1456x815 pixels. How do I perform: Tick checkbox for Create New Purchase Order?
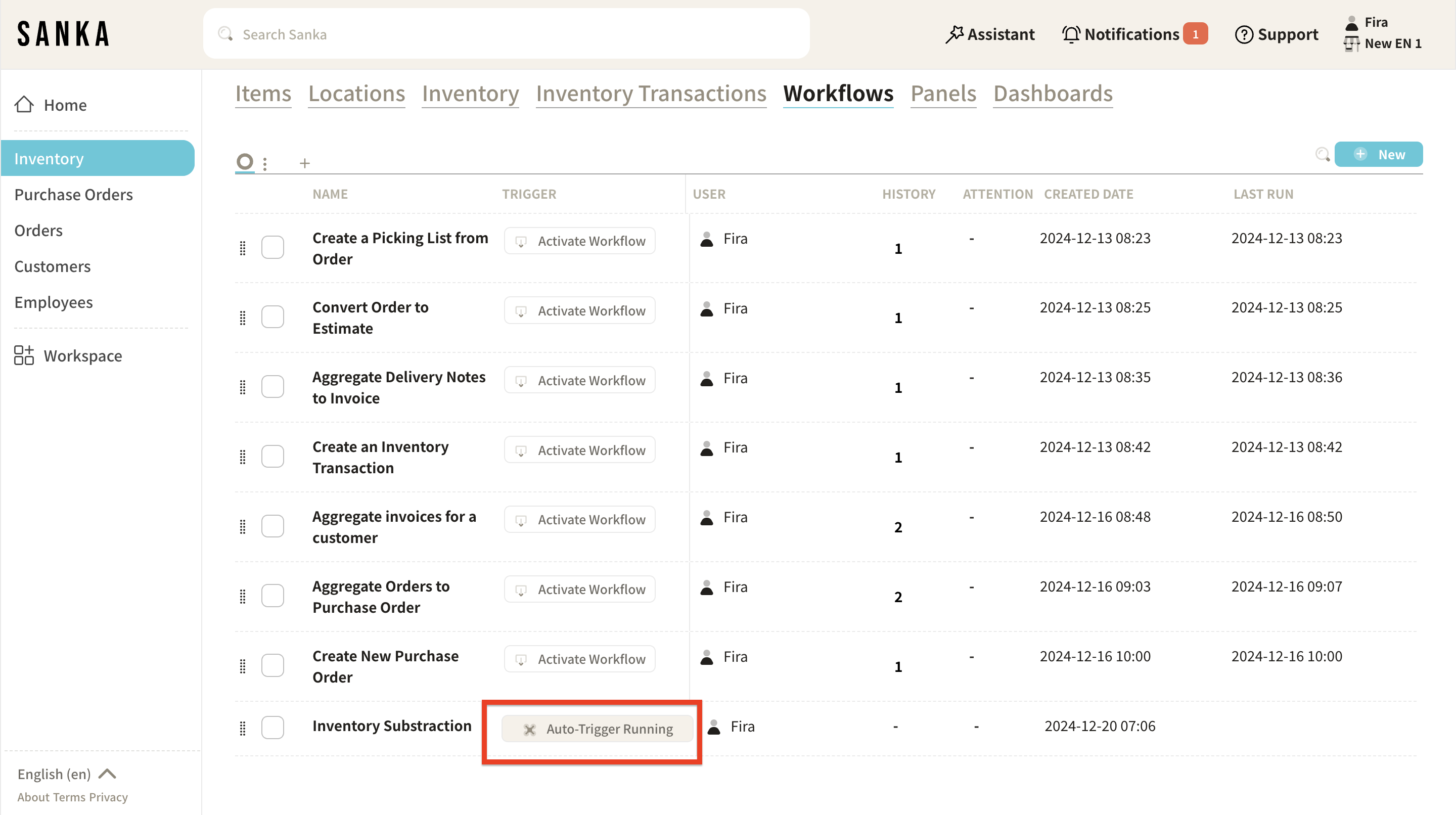[272, 665]
